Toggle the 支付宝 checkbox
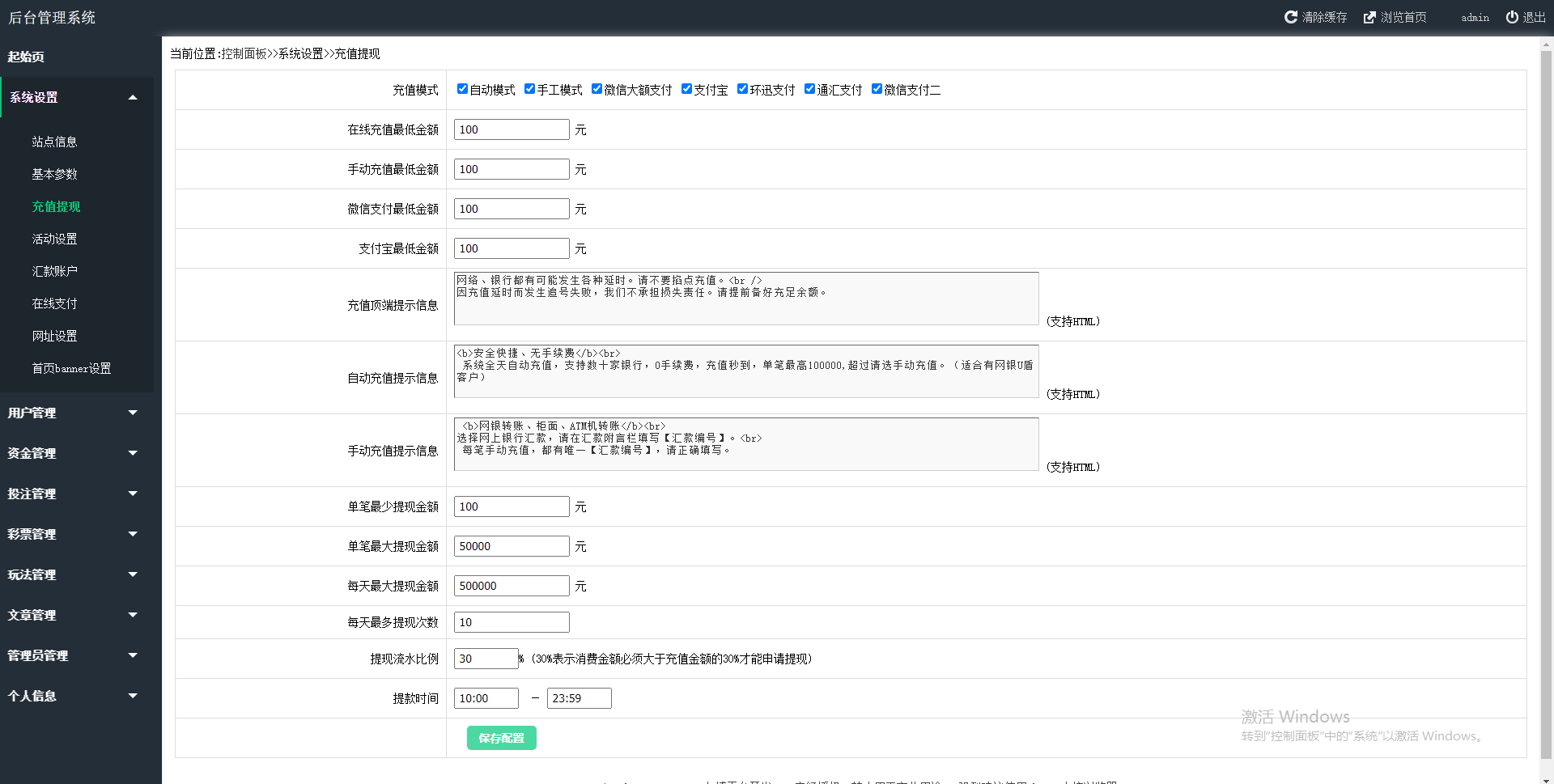Viewport: 1554px width, 784px height. 686,89
